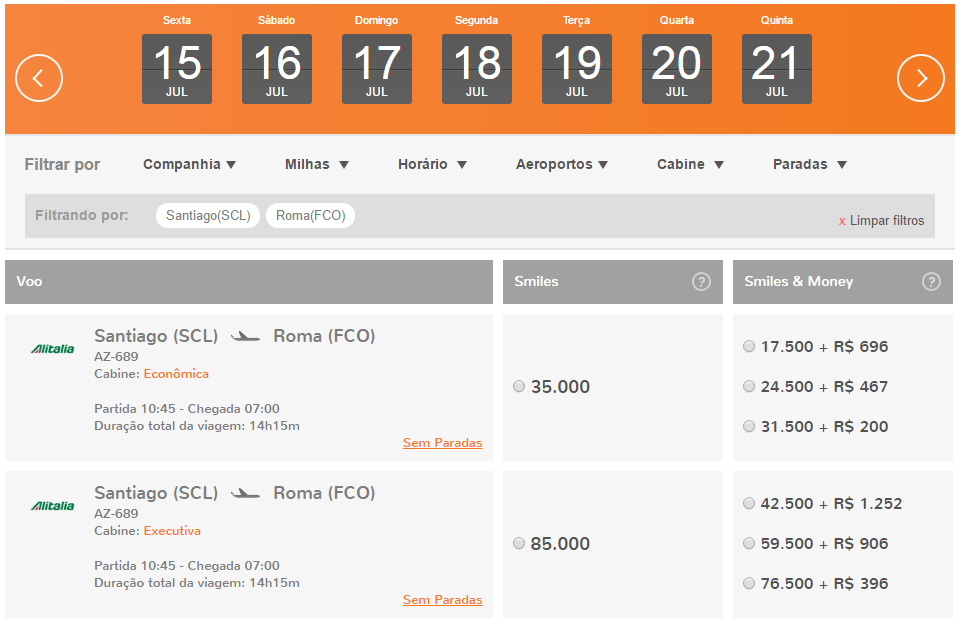Image resolution: width=961 pixels, height=619 pixels.
Task: Choose 42.500 + R$ 1.252 option
Action: pos(749,503)
